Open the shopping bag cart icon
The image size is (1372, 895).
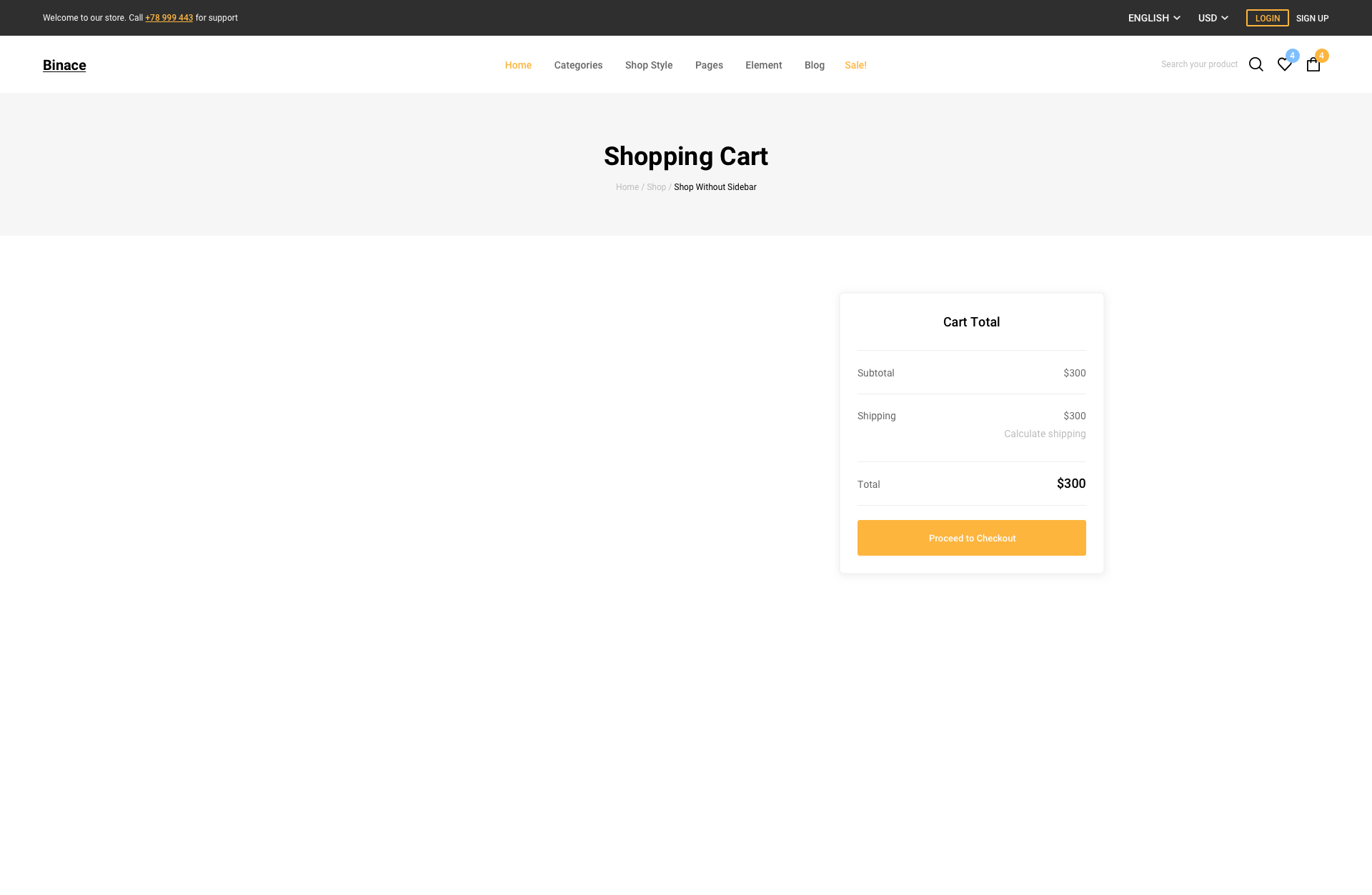[x=1313, y=64]
